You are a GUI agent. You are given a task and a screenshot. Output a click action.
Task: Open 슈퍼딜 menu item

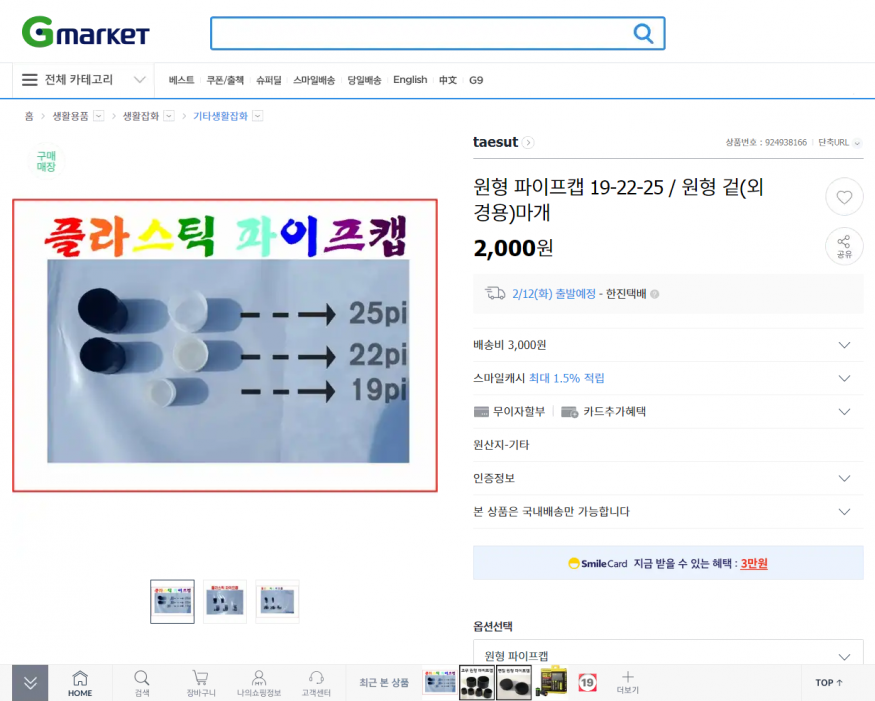[268, 80]
